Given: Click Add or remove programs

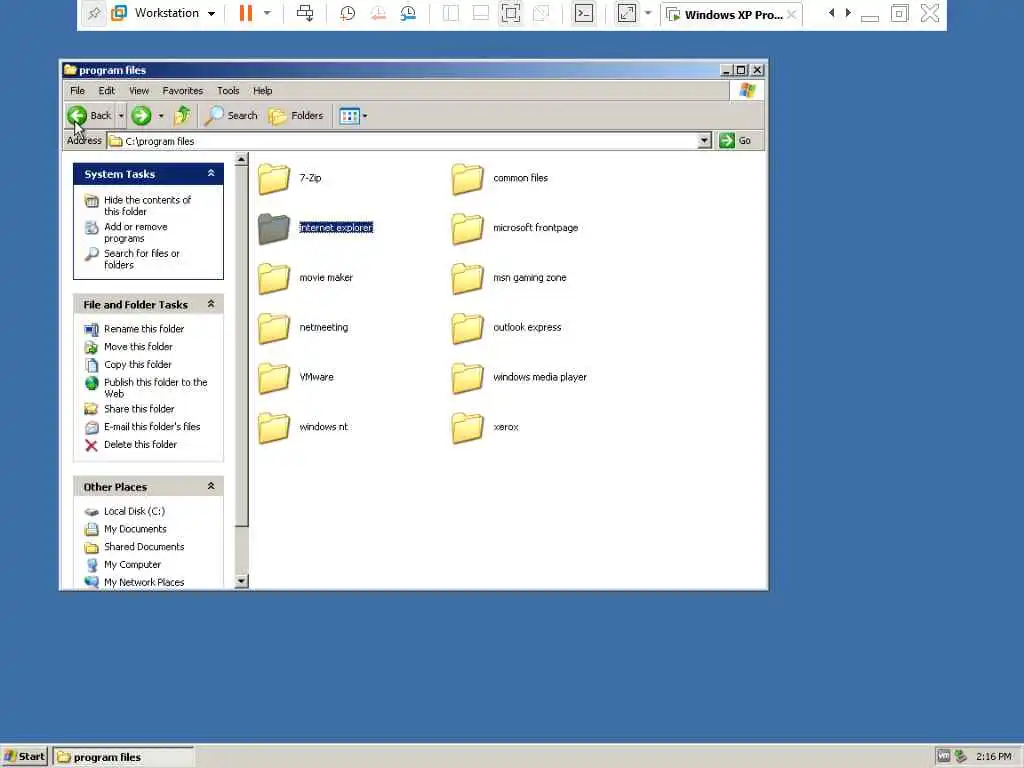Looking at the screenshot, I should click(x=135, y=232).
